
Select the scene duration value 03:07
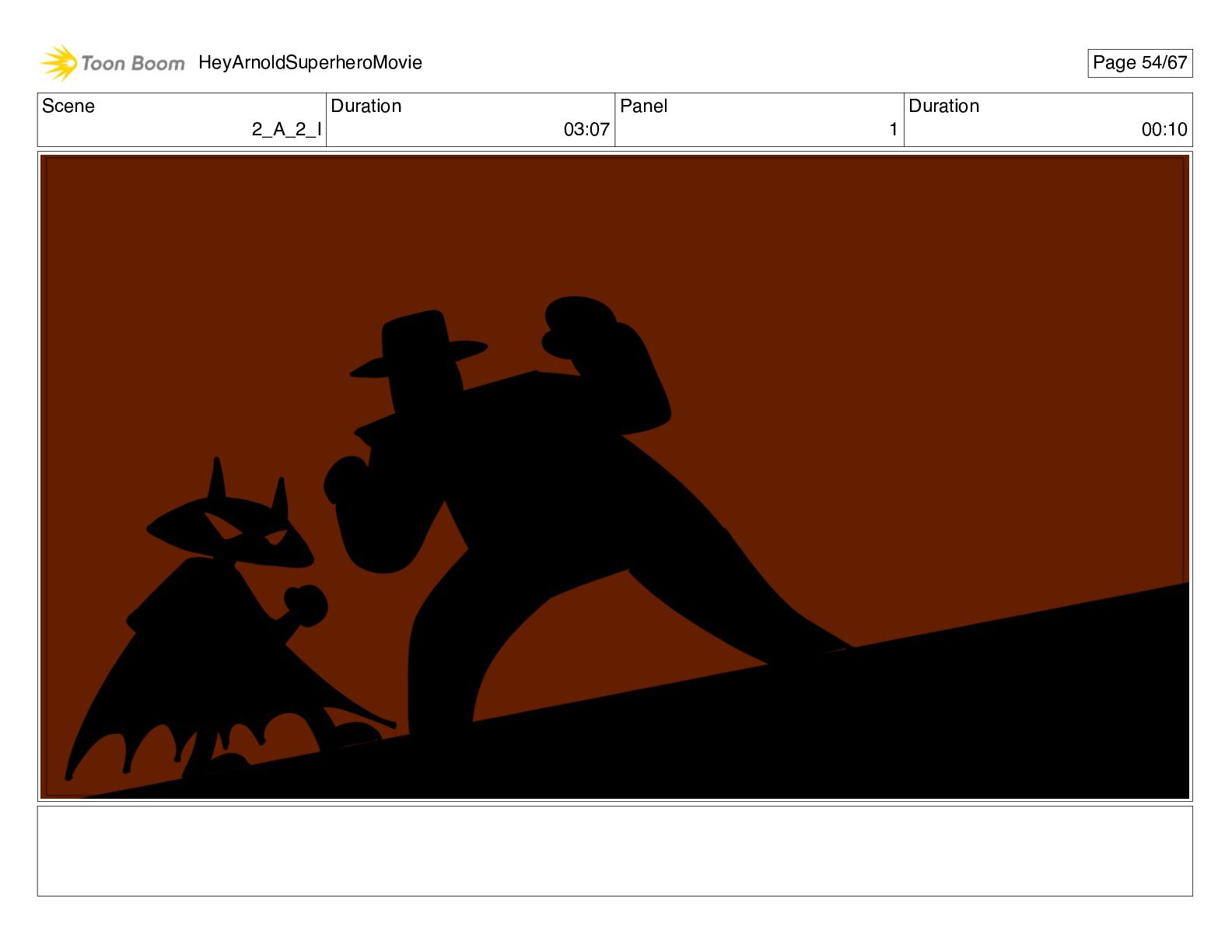586,129
